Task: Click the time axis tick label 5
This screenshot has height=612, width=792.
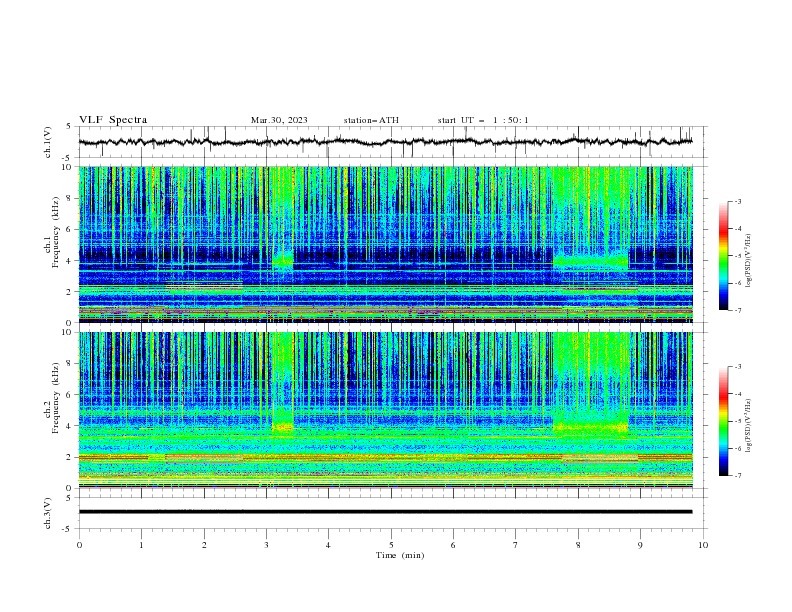Action: pos(391,545)
